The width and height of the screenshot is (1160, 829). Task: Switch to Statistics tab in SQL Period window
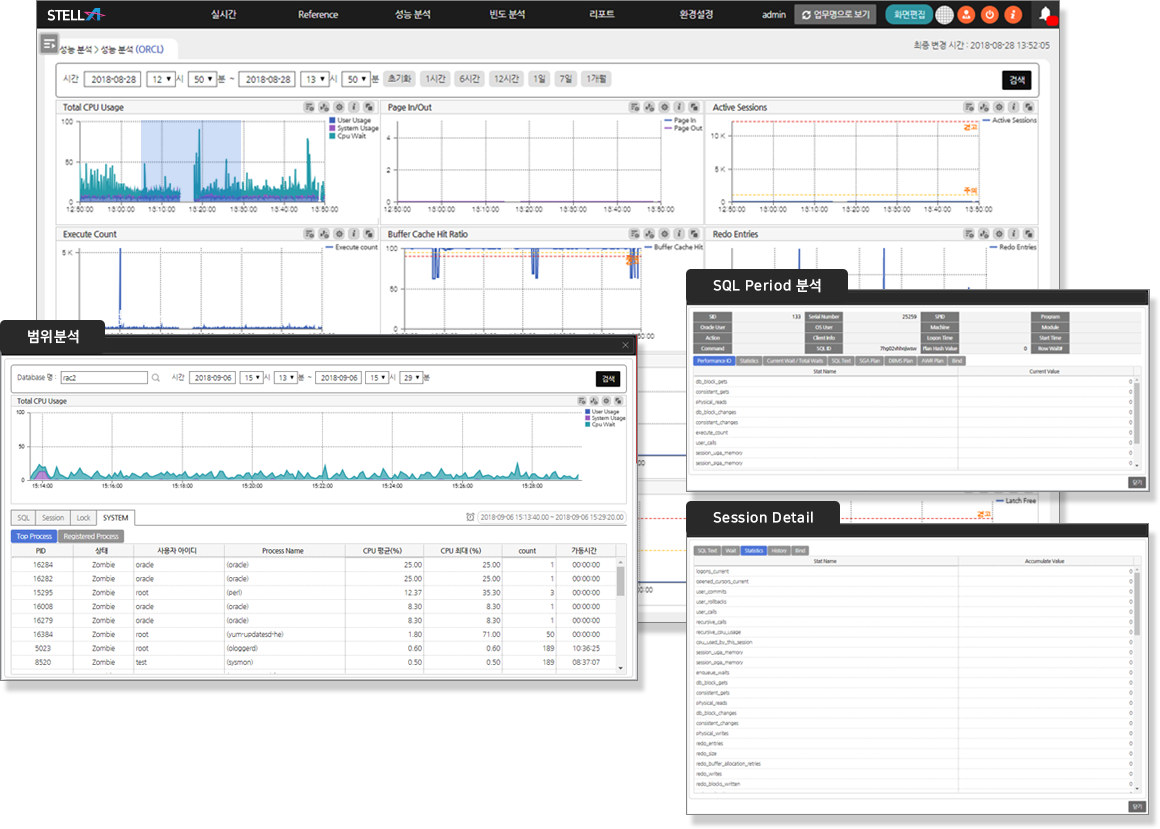click(x=749, y=361)
